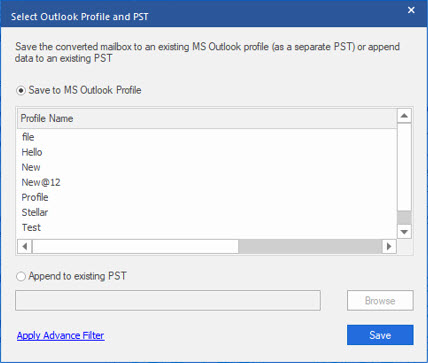Click the Profile Name column header
The height and width of the screenshot is (363, 428).
tap(207, 119)
